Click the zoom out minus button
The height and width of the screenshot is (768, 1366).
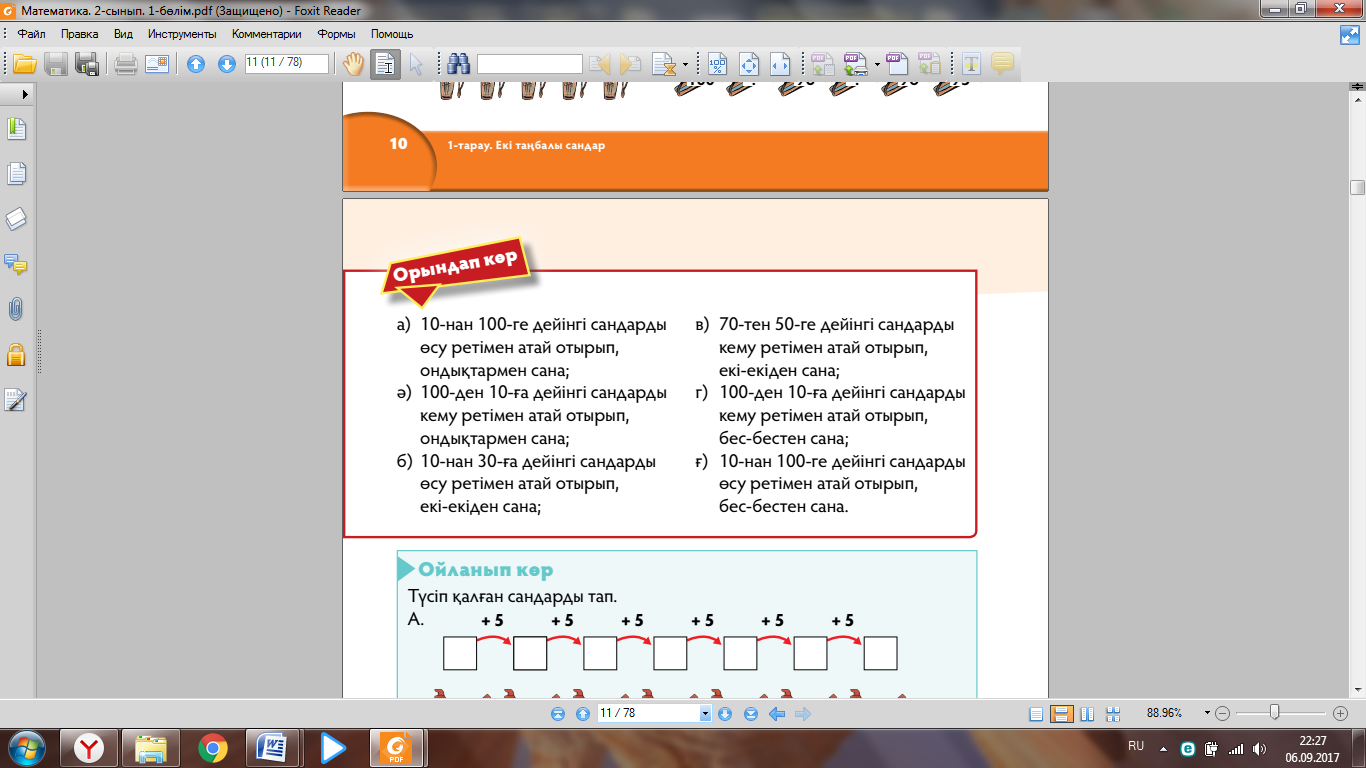1223,714
